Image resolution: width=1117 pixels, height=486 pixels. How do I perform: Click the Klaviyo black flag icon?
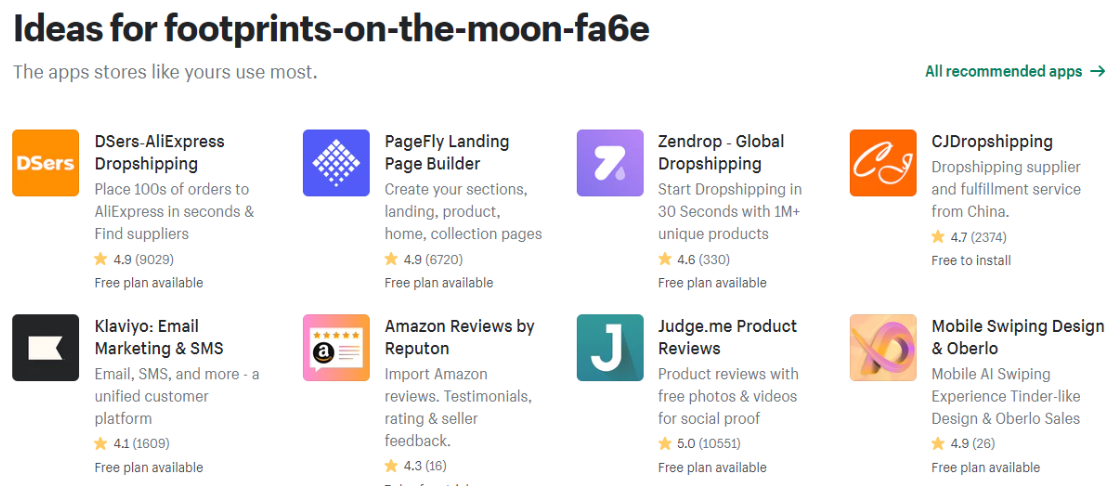(x=46, y=348)
